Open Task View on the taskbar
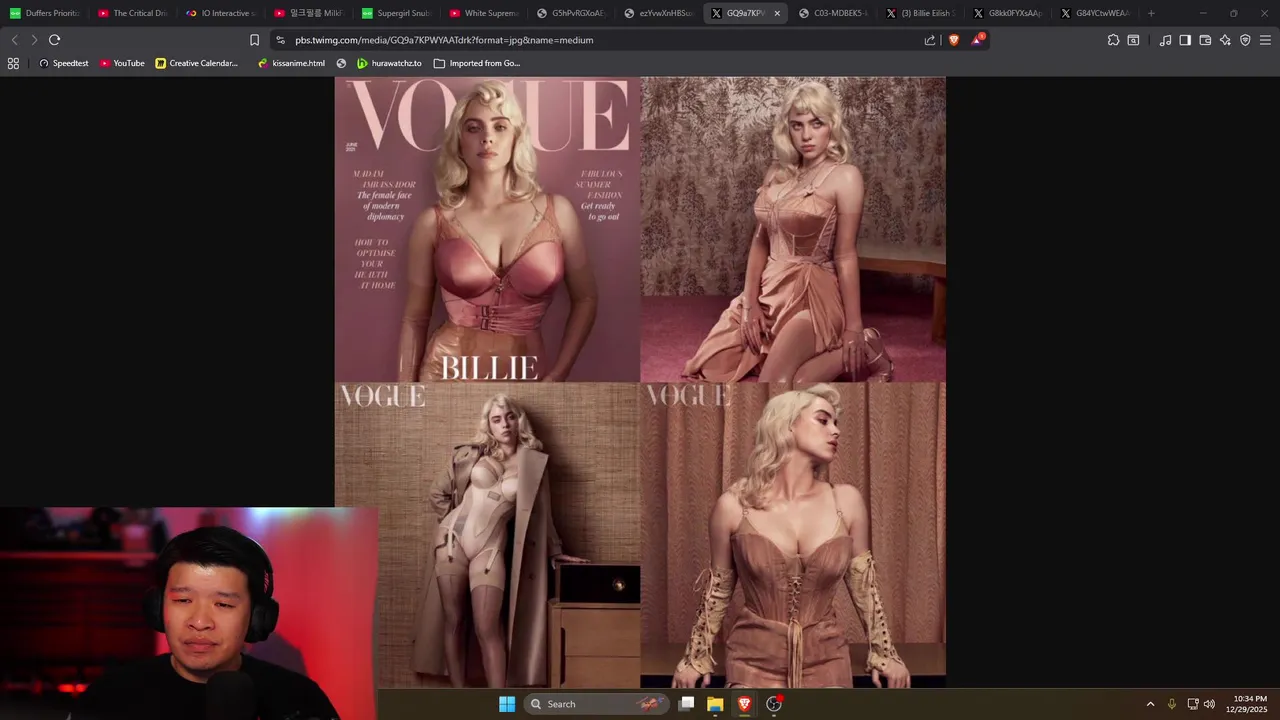 click(687, 704)
